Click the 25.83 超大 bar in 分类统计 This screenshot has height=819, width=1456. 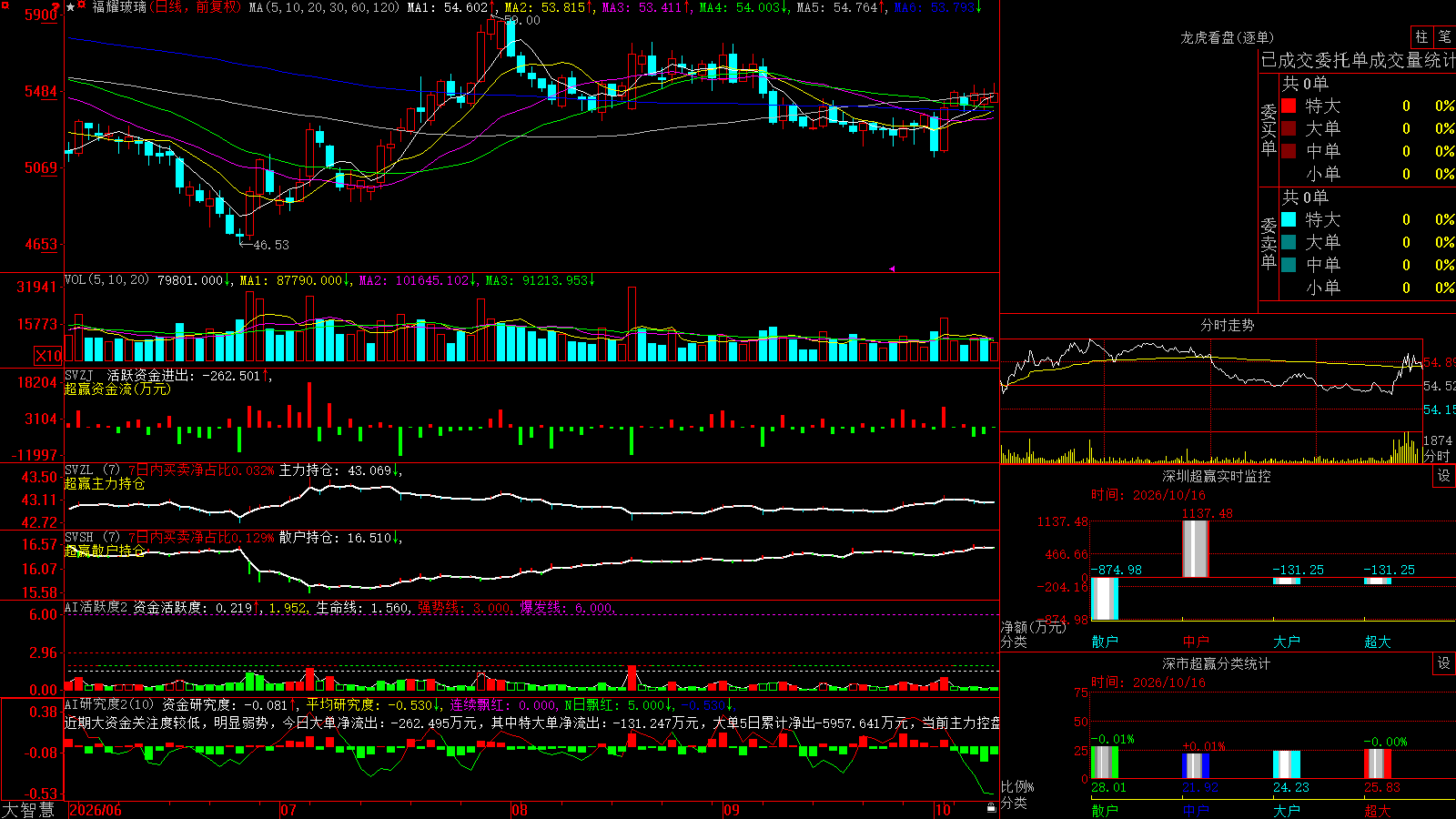pyautogui.click(x=1378, y=764)
